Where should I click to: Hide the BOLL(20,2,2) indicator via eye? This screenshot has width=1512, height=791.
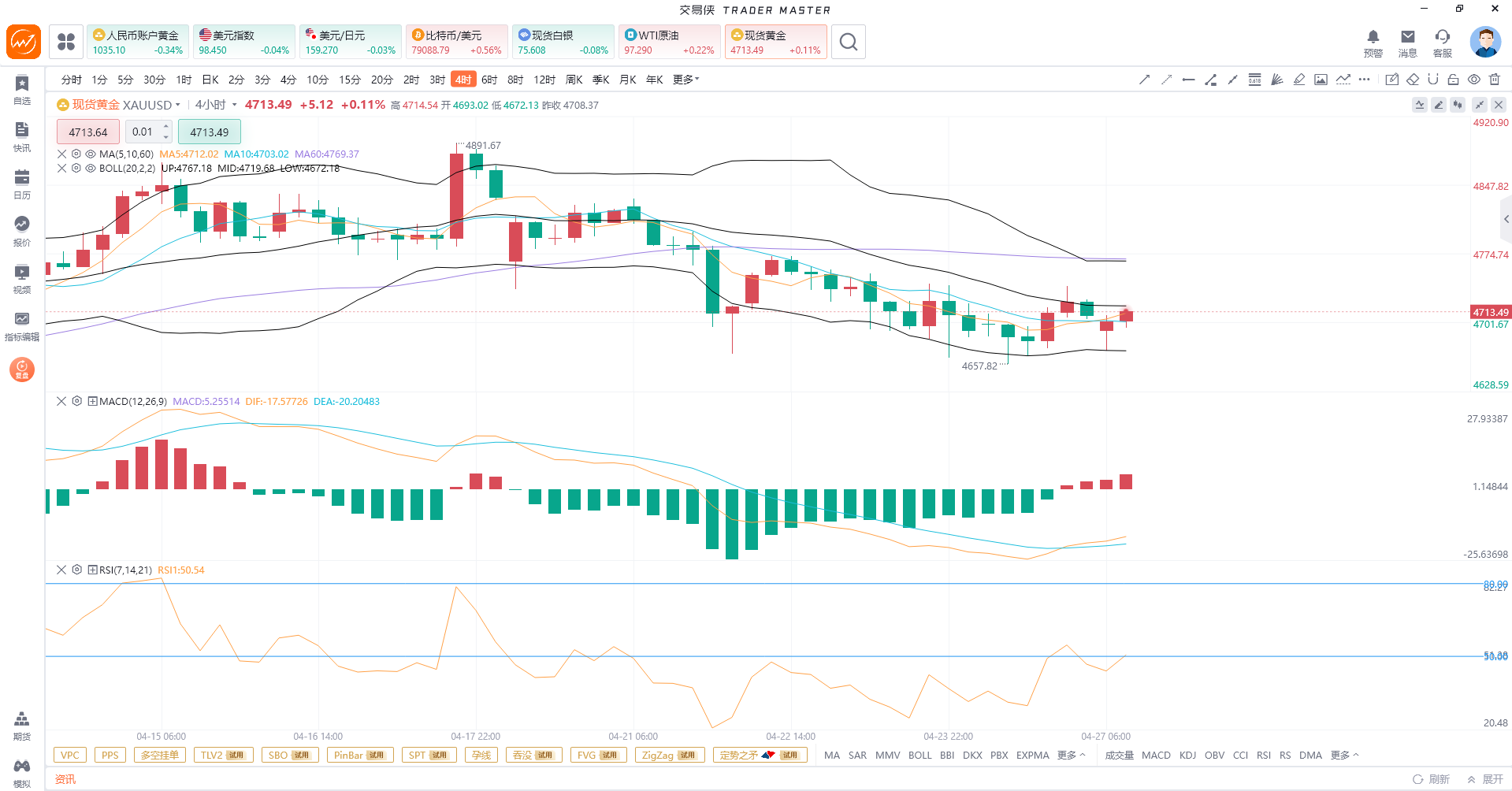tap(91, 169)
